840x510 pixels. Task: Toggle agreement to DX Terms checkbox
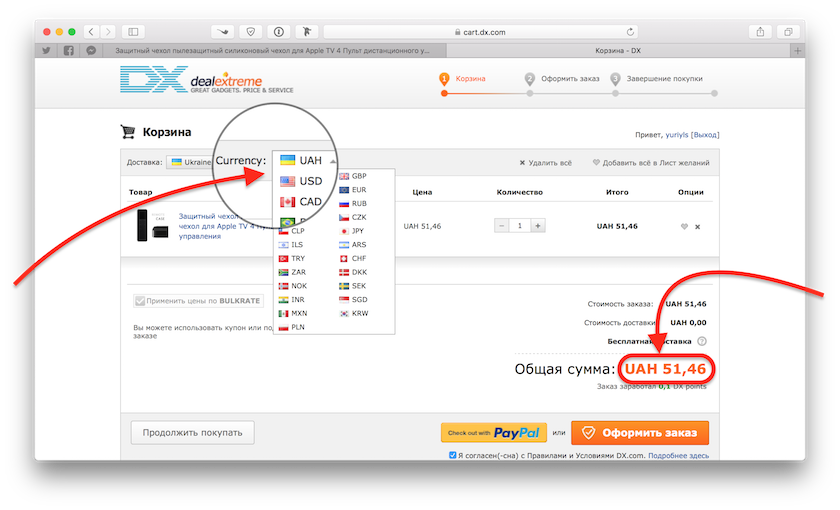[453, 455]
